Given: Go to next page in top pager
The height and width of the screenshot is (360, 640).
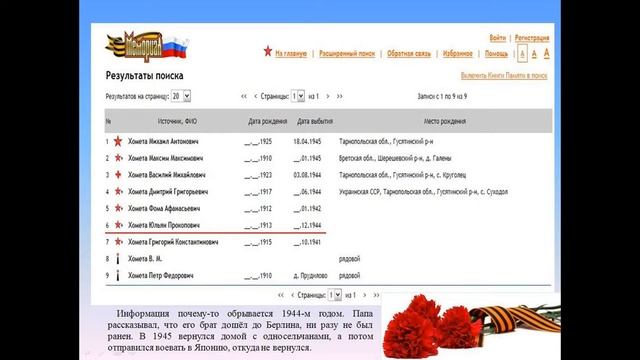Looking at the screenshot, I should pos(328,96).
